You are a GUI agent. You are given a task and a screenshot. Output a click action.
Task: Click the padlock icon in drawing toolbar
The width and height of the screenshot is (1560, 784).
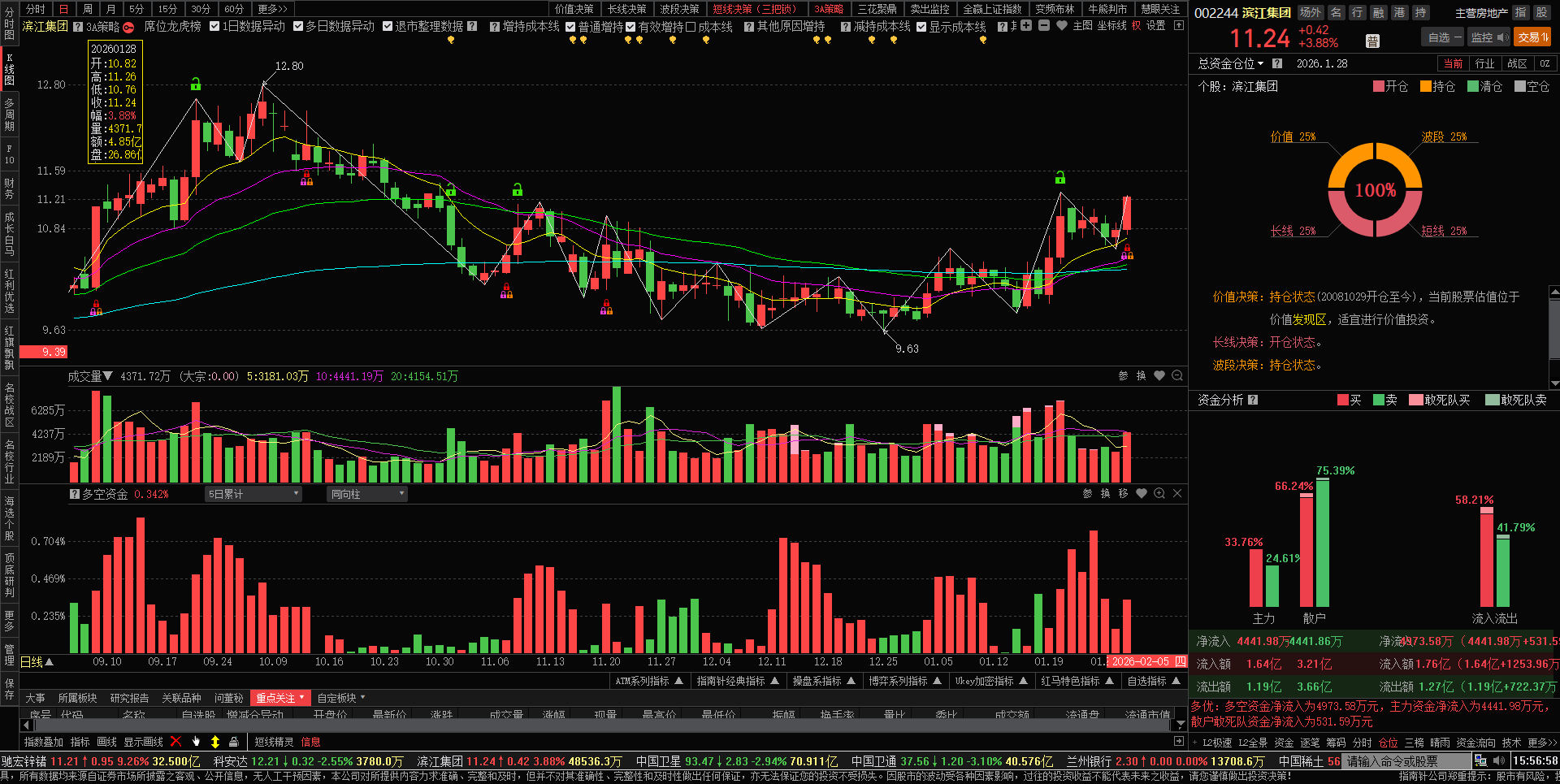coord(233,741)
